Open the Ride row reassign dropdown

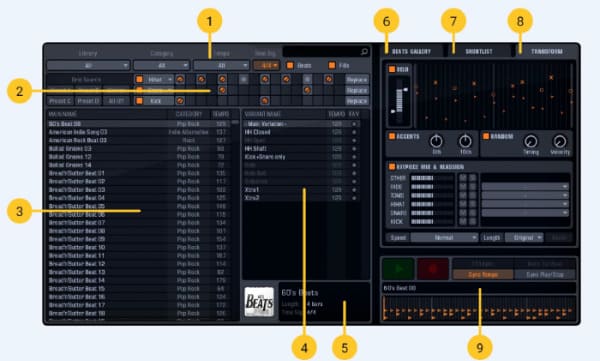coord(525,186)
